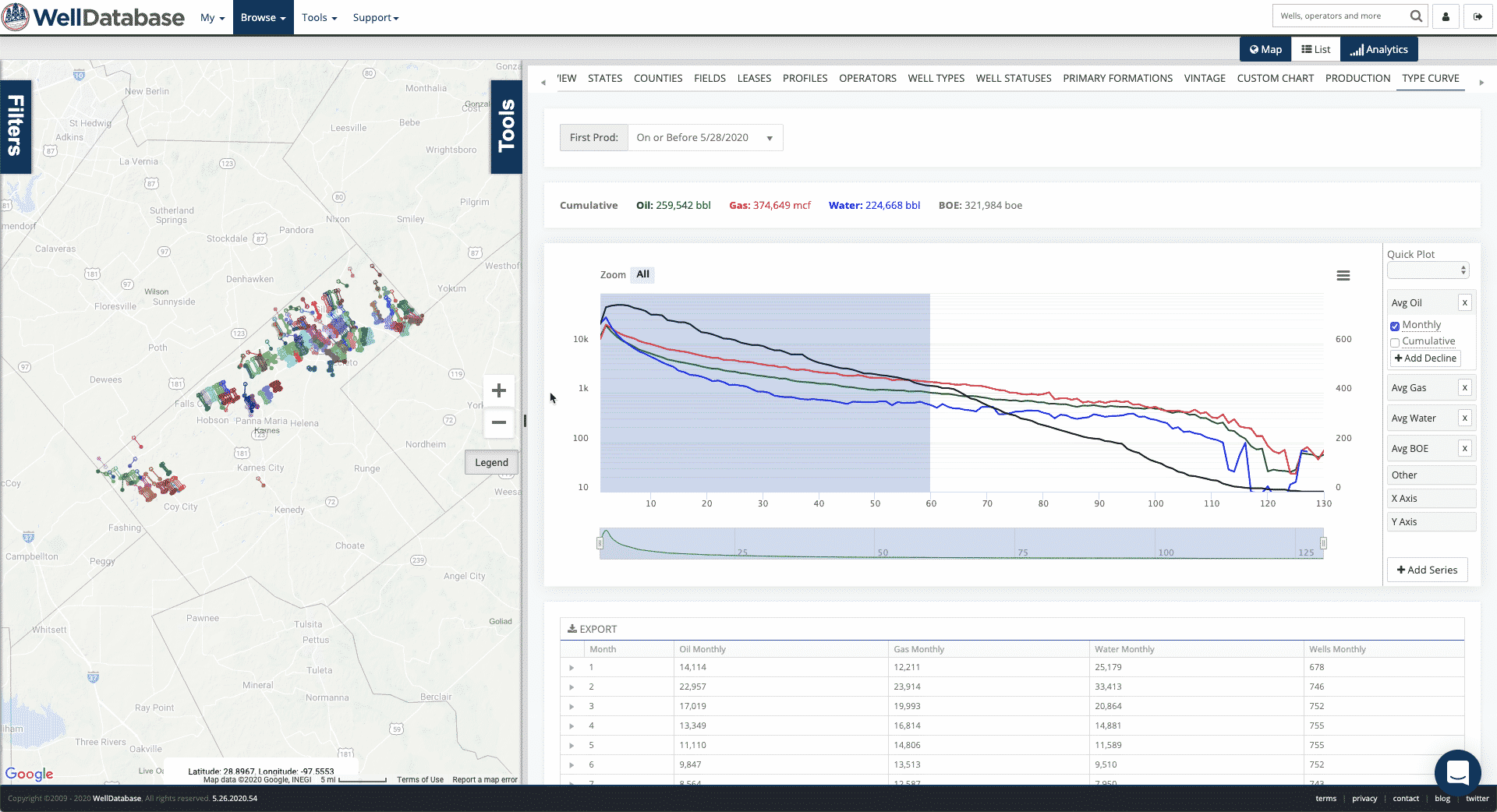Click the All zoom button

[x=642, y=274]
